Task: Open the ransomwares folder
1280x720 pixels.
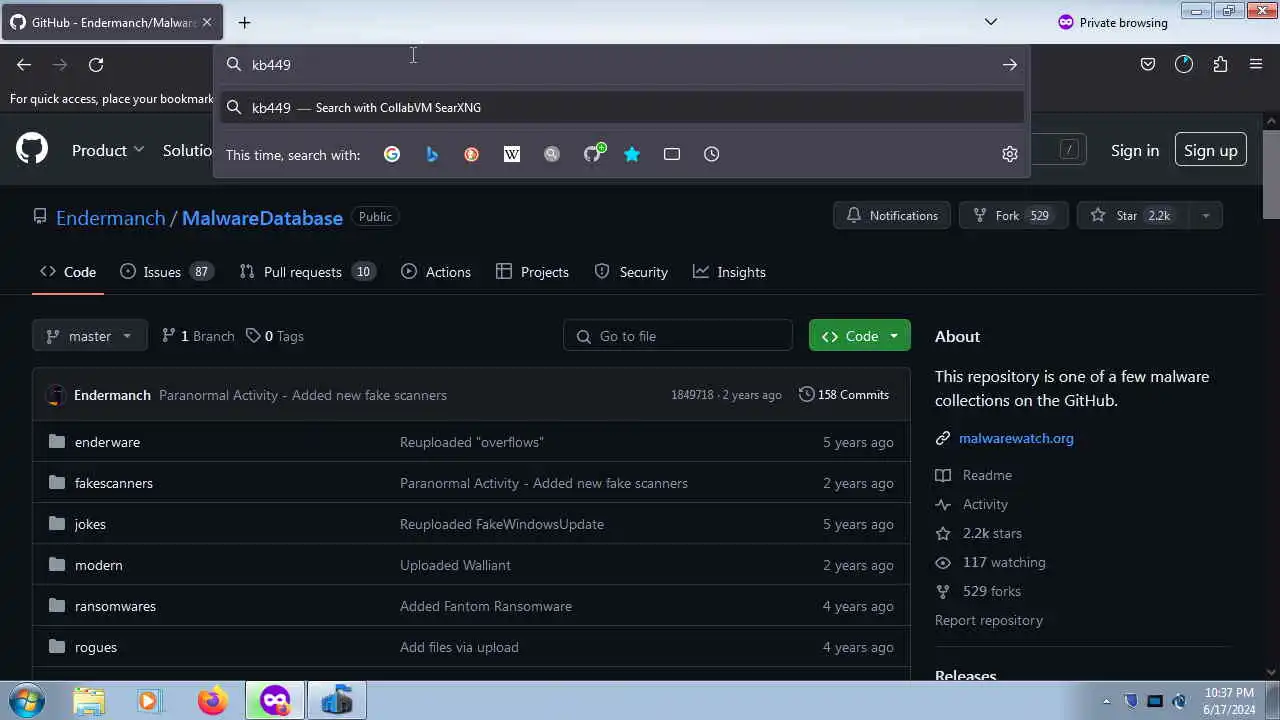Action: click(x=115, y=606)
